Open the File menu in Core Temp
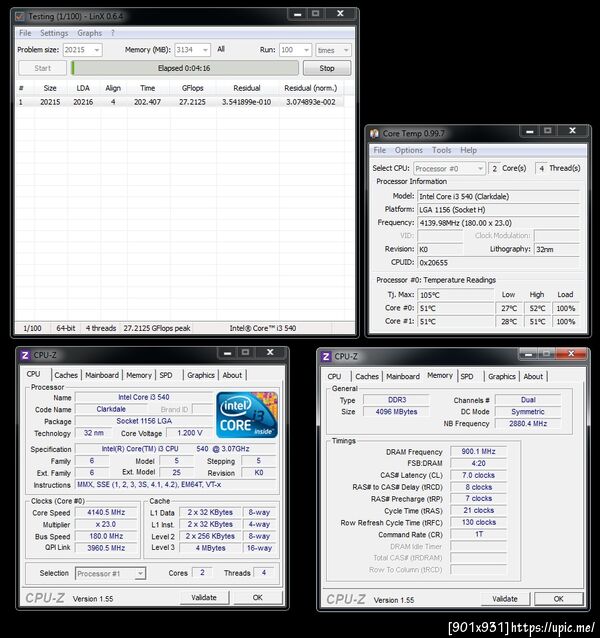This screenshot has height=638, width=600. pyautogui.click(x=380, y=150)
